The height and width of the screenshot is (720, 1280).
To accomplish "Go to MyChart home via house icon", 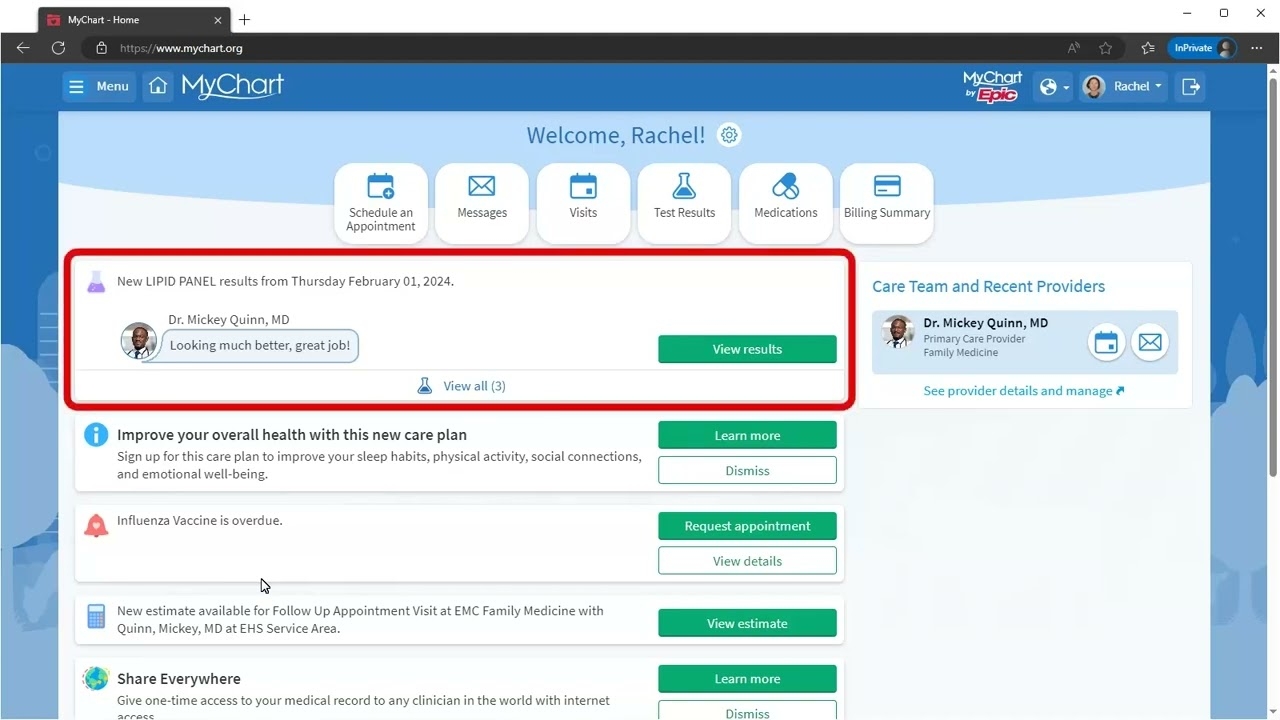I will (x=158, y=86).
